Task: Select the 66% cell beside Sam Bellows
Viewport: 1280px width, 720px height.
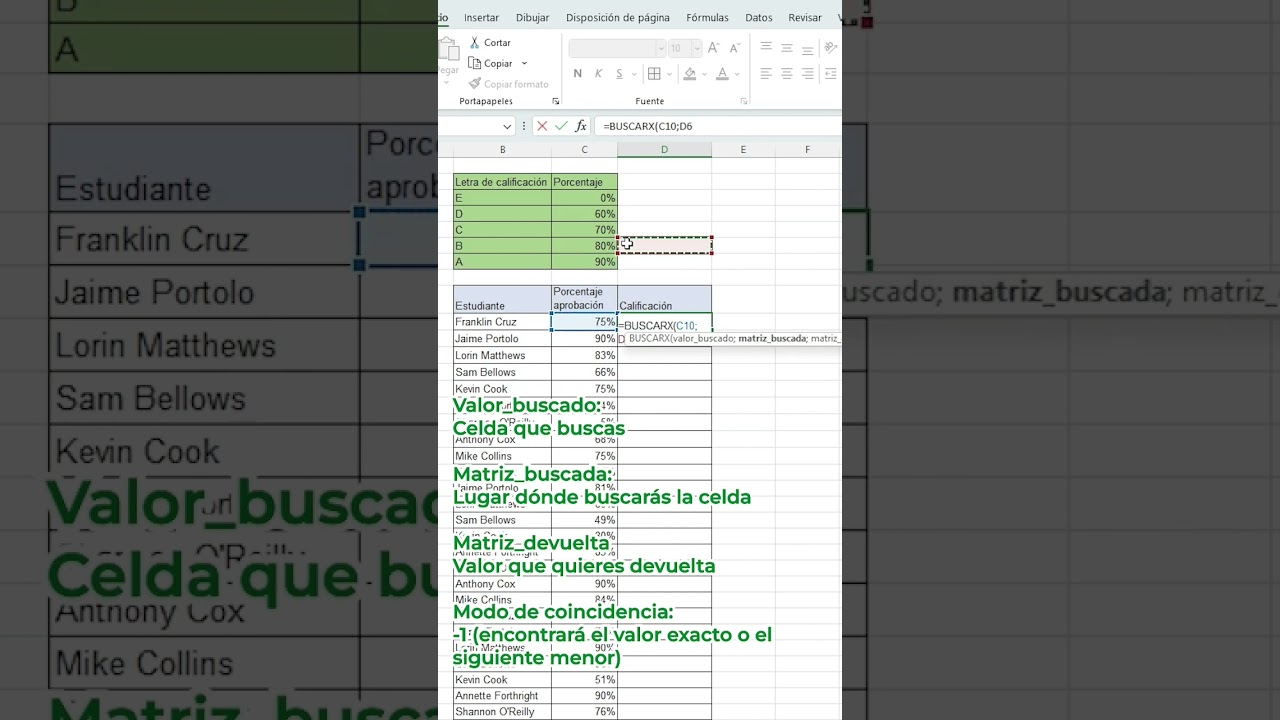Action: coord(584,372)
